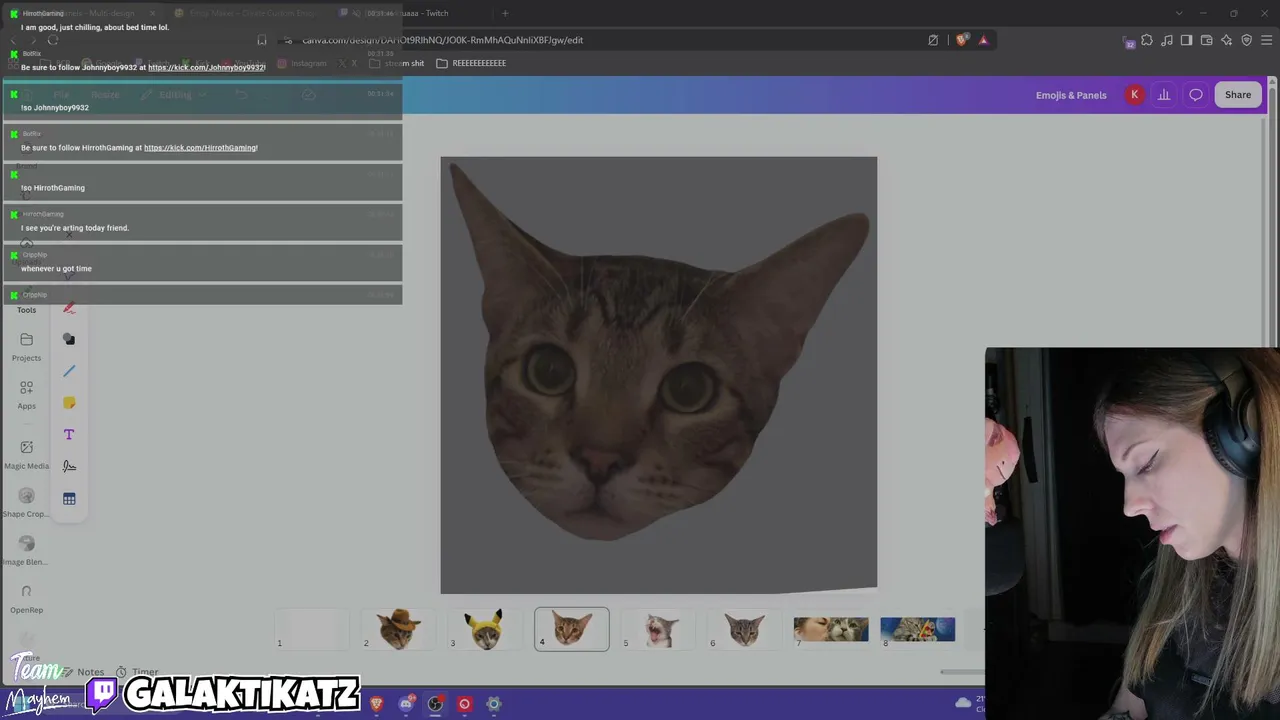Open Magic Media app in sidebar
The image size is (1280, 720).
(26, 455)
